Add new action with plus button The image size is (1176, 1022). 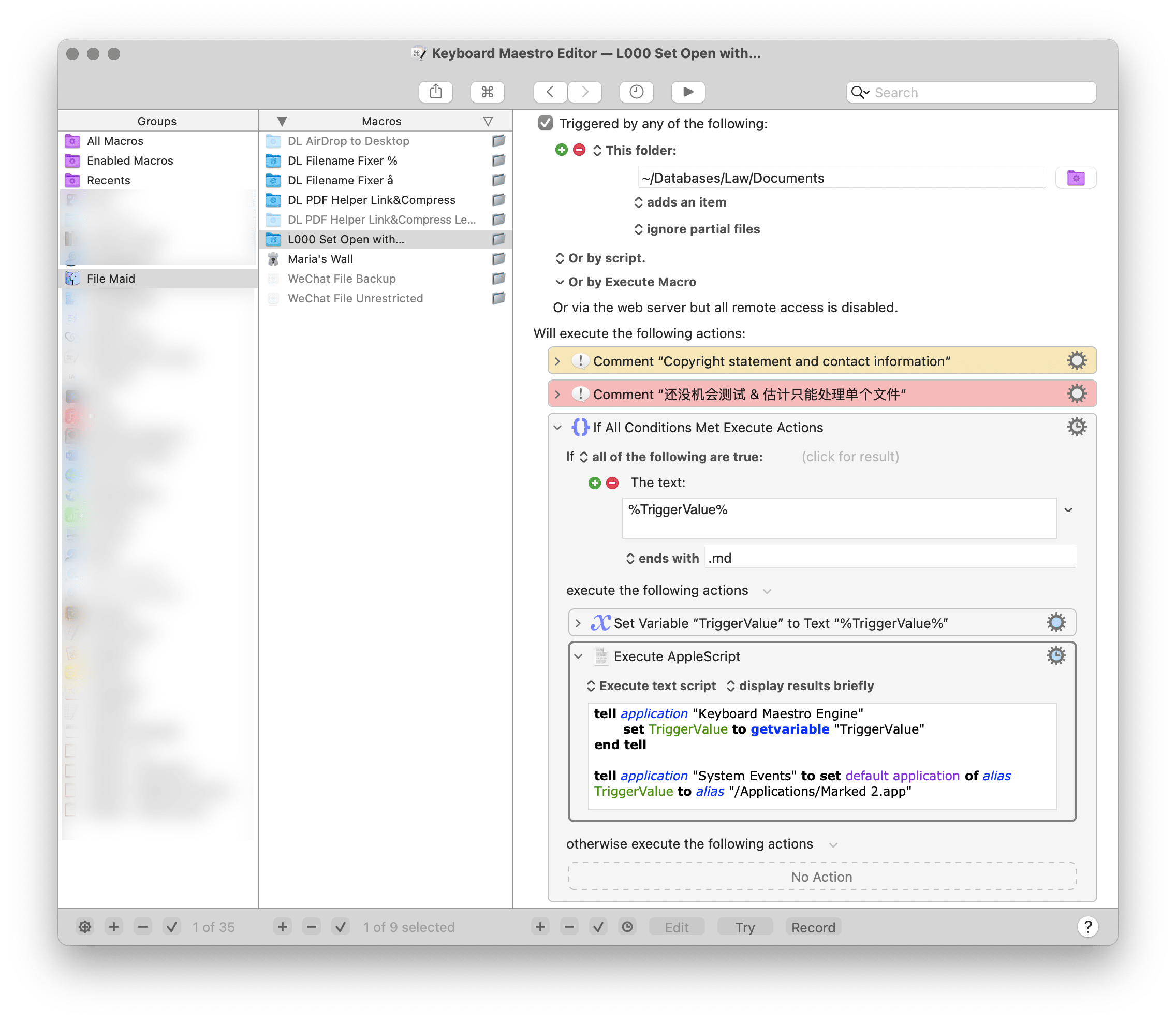pyautogui.click(x=540, y=927)
